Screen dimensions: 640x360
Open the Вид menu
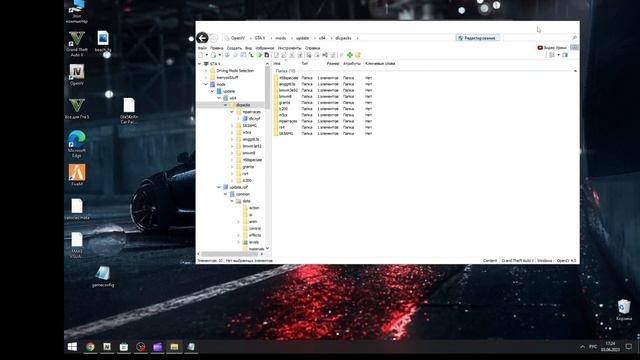tap(248, 48)
